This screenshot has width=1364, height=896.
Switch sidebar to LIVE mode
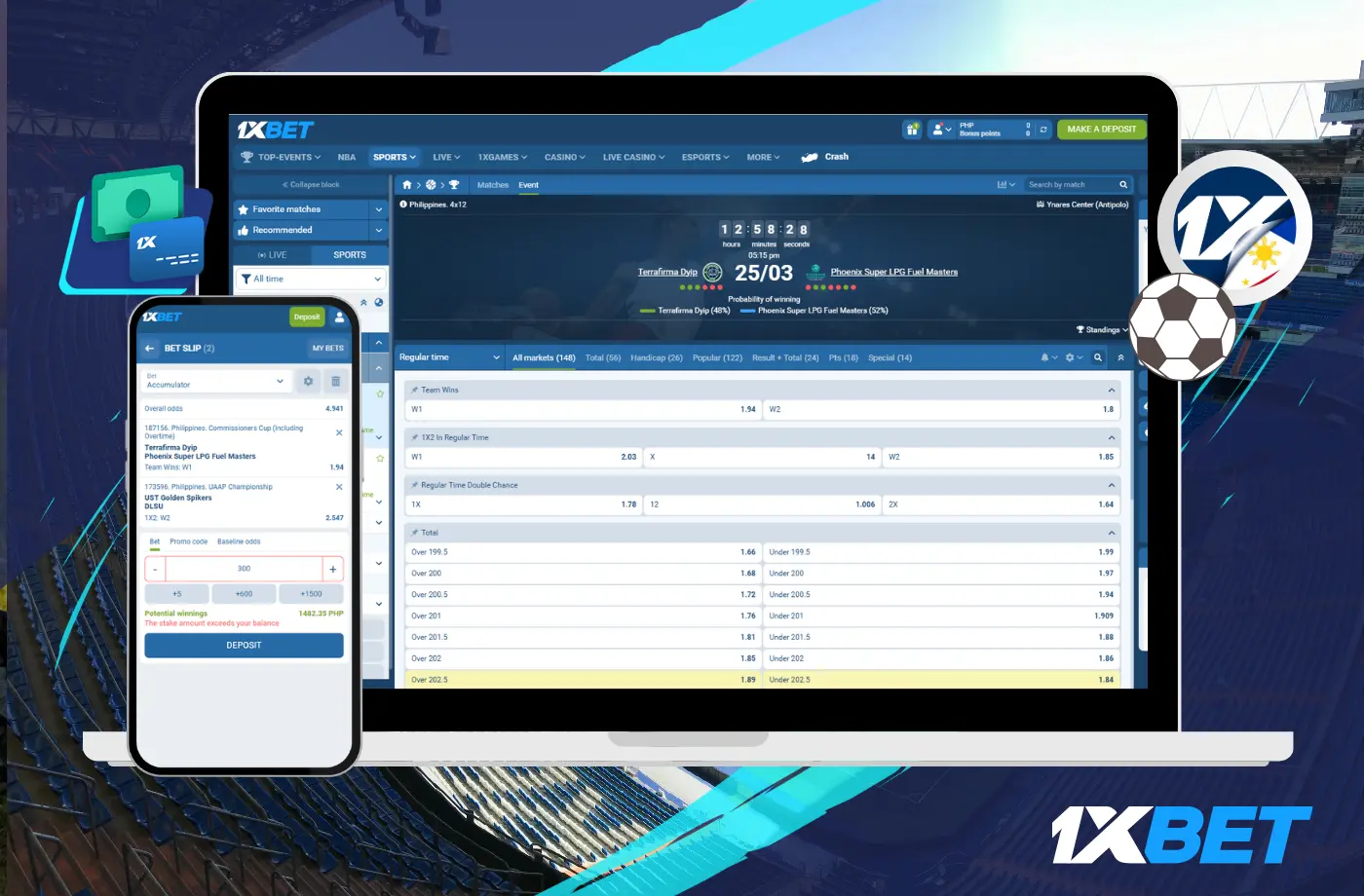point(272,255)
